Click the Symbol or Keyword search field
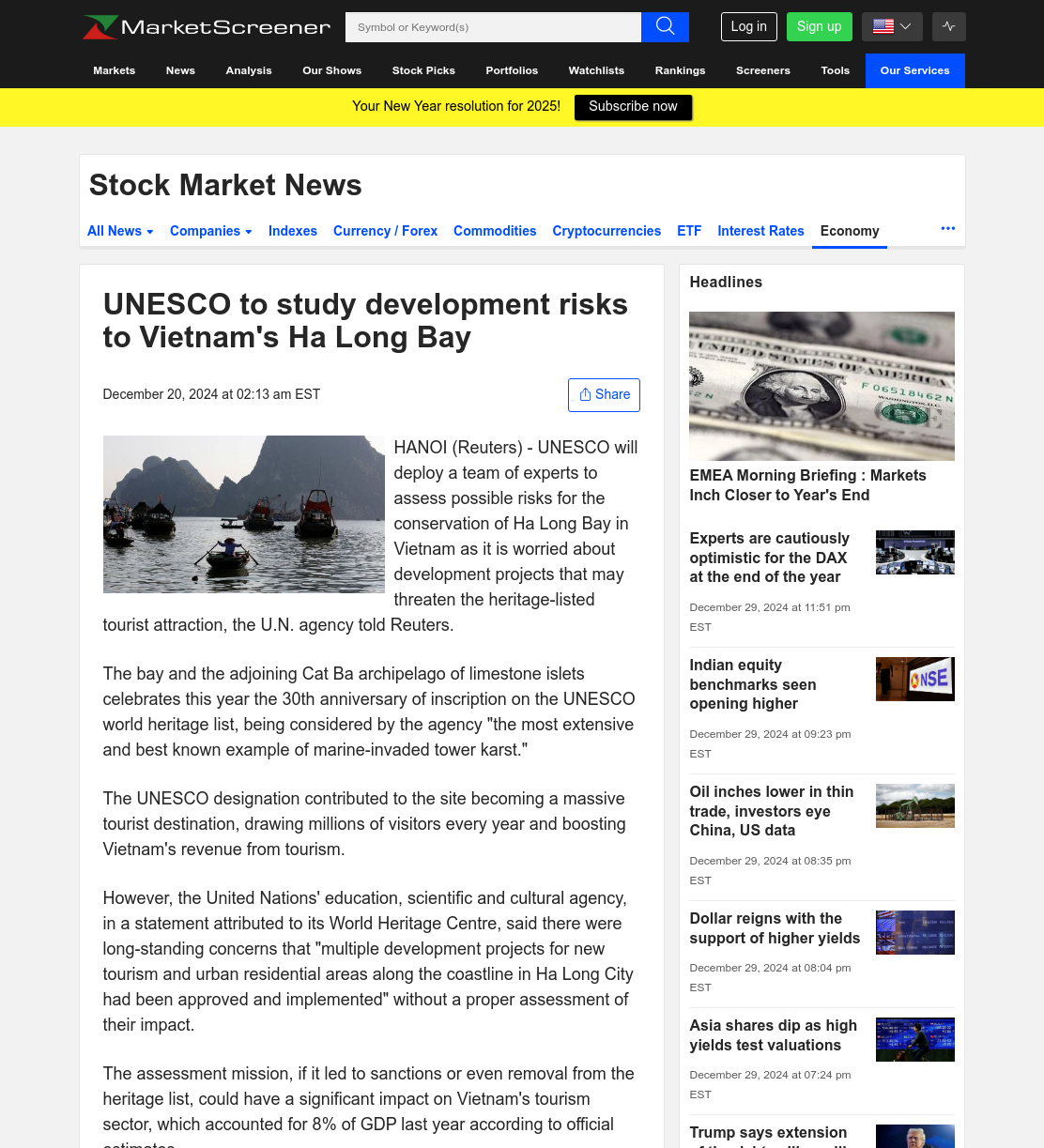The image size is (1044, 1148). (x=493, y=27)
